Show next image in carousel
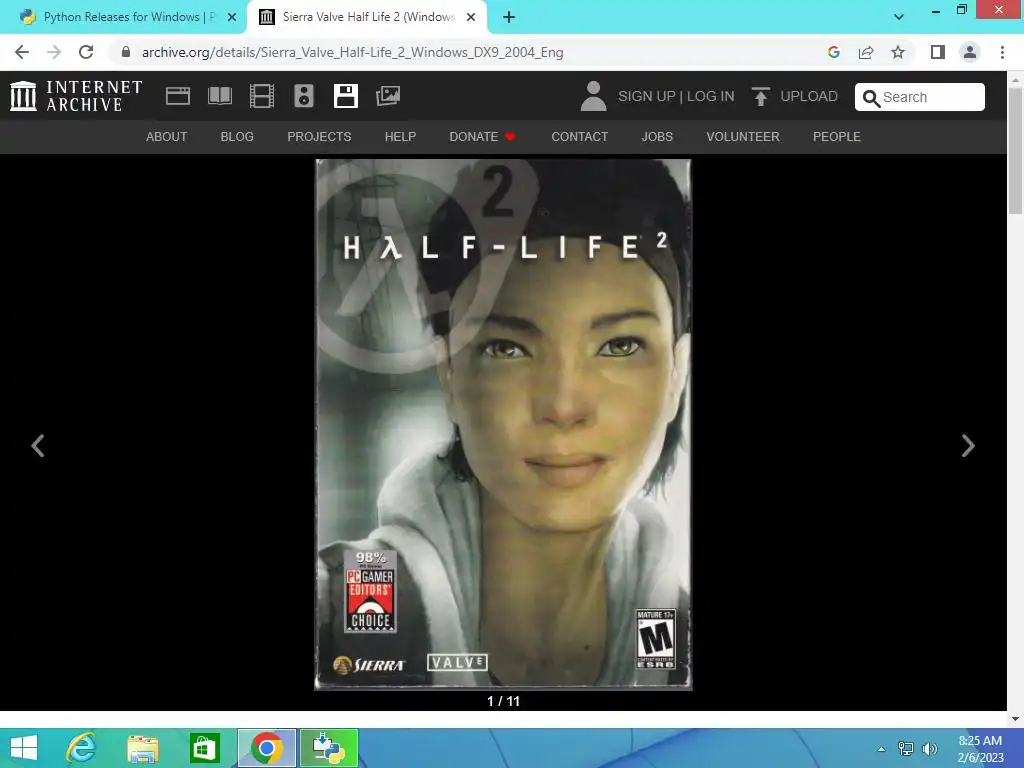Screen dimensions: 1024x768 coord(968,446)
